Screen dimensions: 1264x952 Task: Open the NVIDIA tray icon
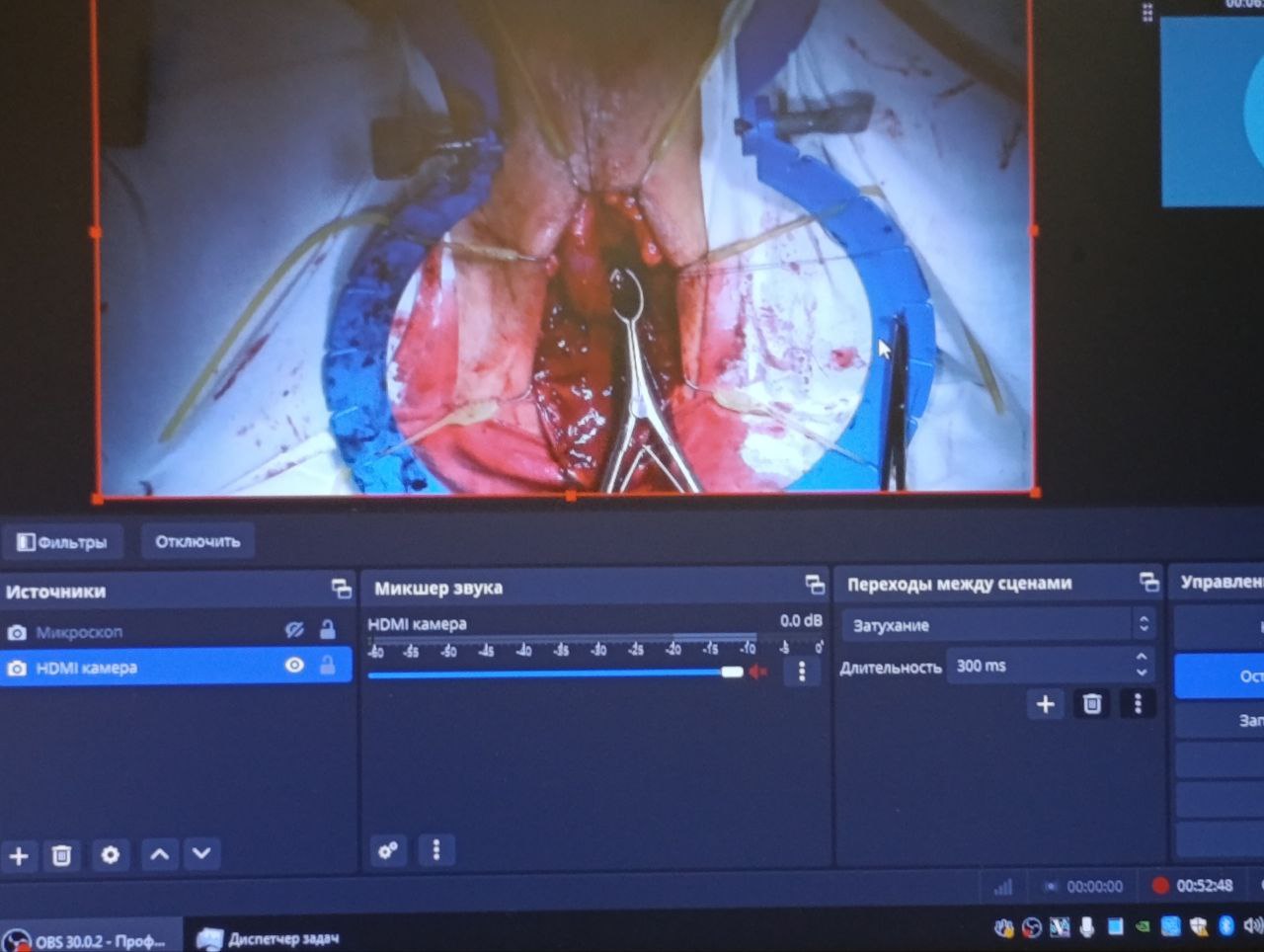1143,927
